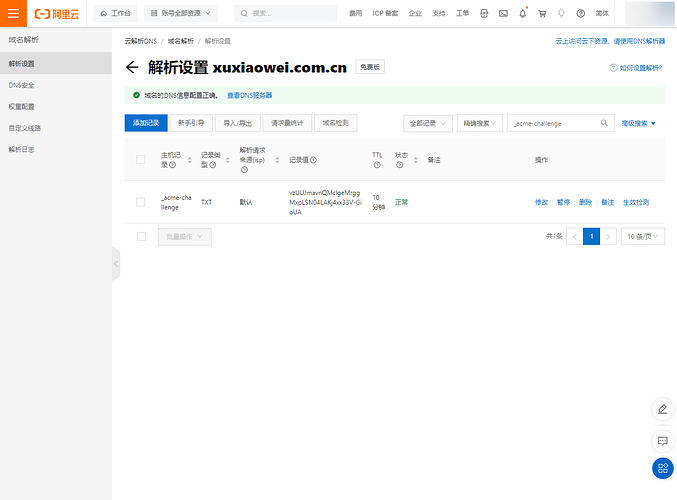The height and width of the screenshot is (500, 677).
Task: Check the _acme-challenge record row checkbox
Action: click(x=141, y=202)
